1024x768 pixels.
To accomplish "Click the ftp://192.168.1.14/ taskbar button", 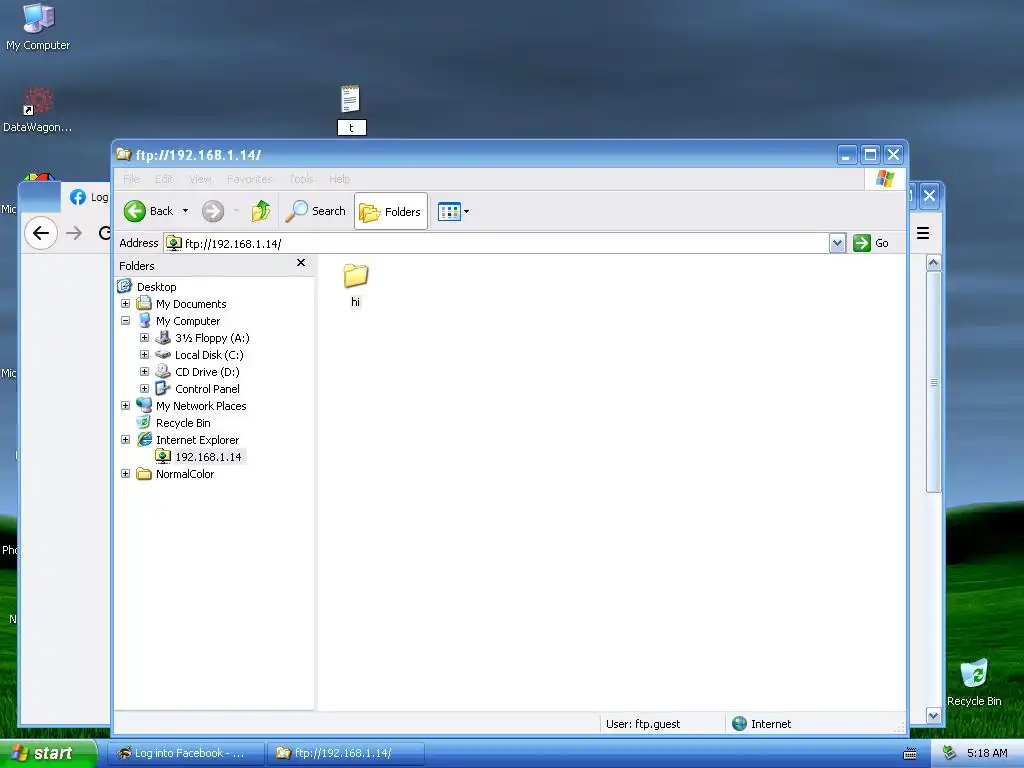I will tap(346, 753).
